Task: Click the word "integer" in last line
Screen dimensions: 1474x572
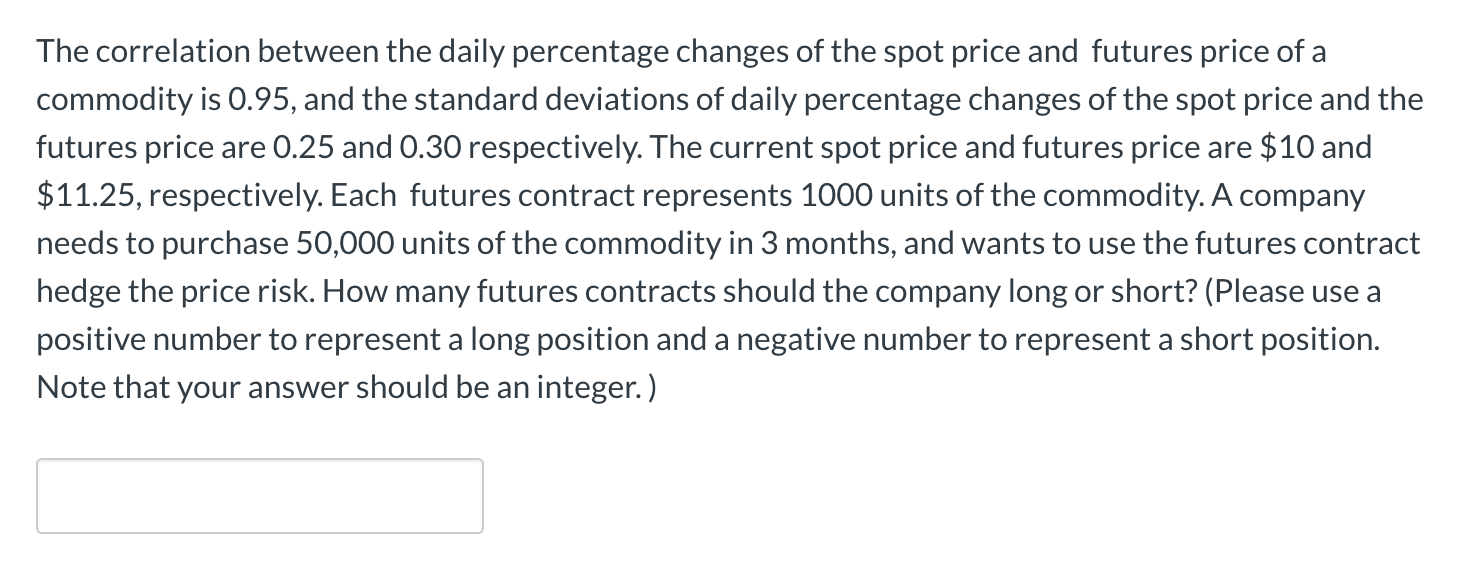Action: coord(588,388)
